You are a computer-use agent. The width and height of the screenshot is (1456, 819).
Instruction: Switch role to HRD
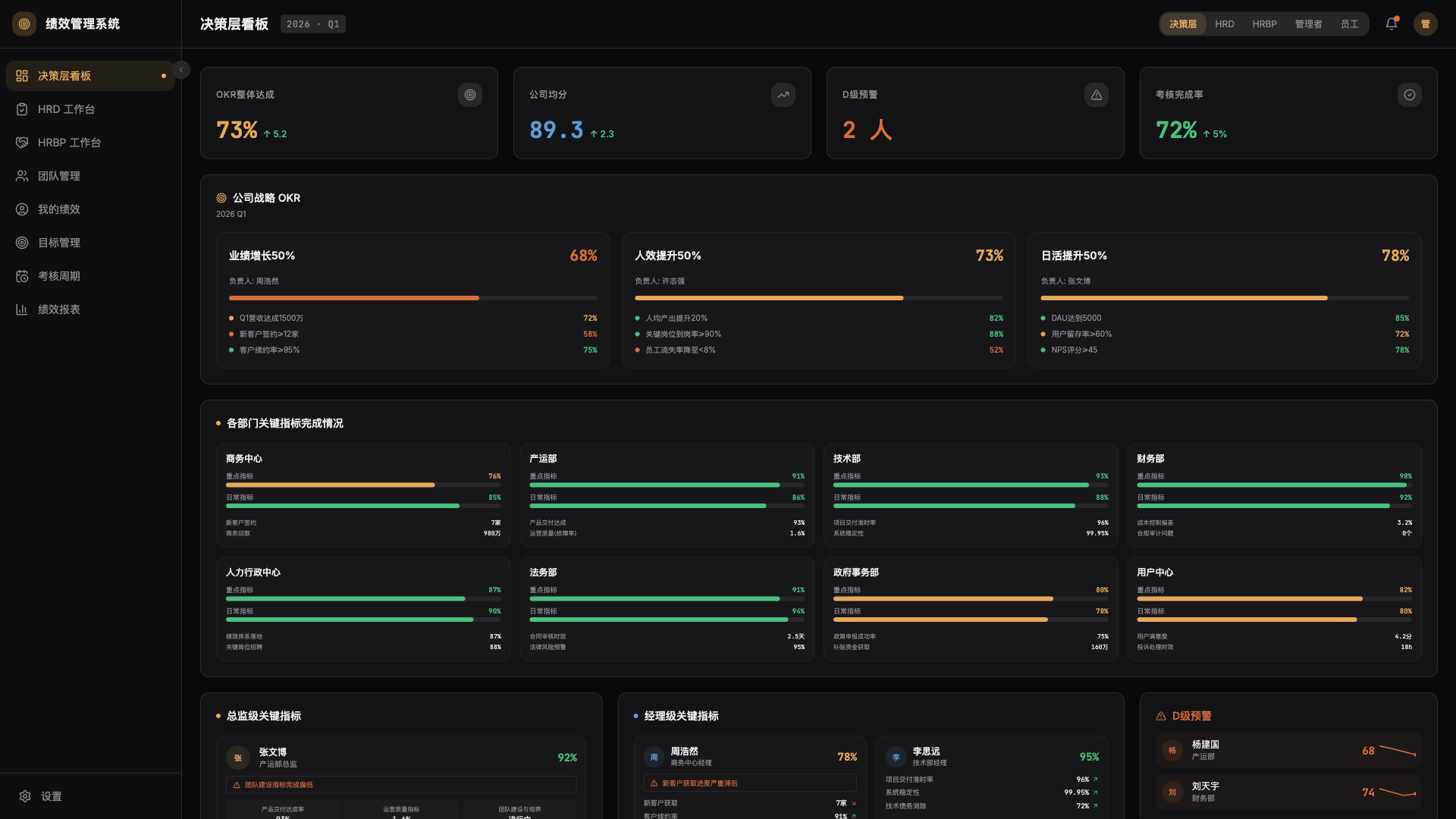coord(1224,24)
